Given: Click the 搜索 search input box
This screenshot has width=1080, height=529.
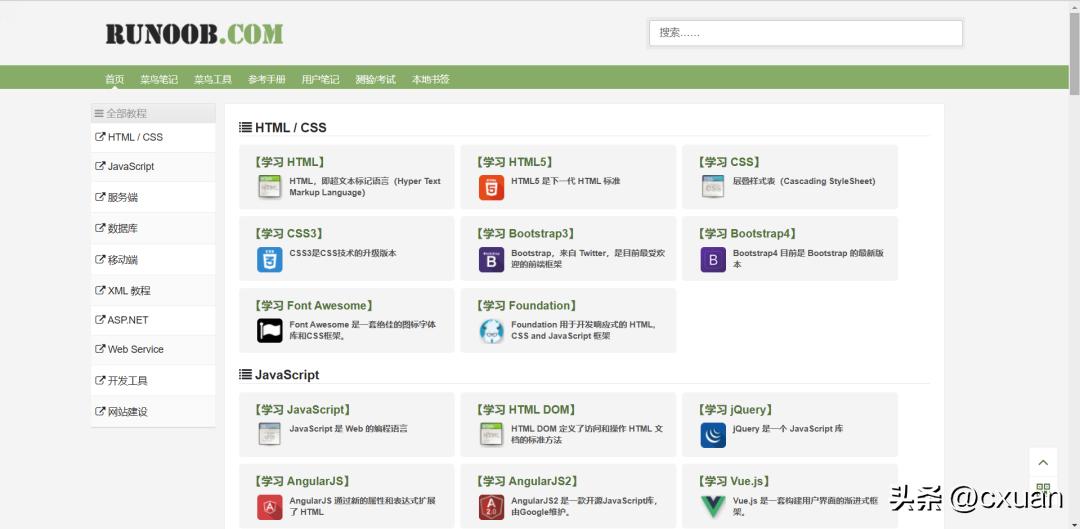Looking at the screenshot, I should pyautogui.click(x=805, y=32).
